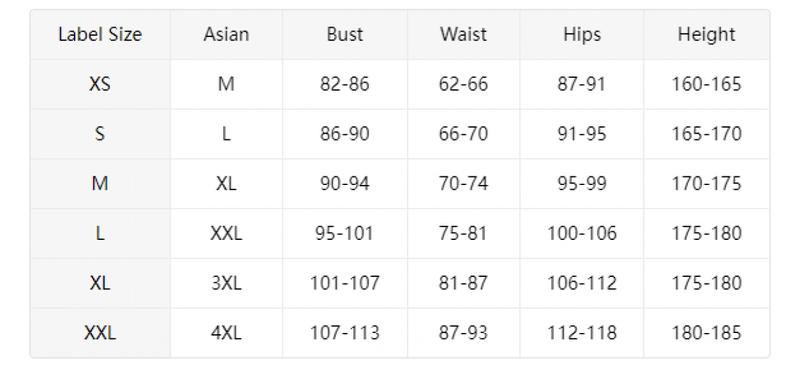This screenshot has width=800, height=370.
Task: Select bust value 95-101
Action: (x=345, y=234)
